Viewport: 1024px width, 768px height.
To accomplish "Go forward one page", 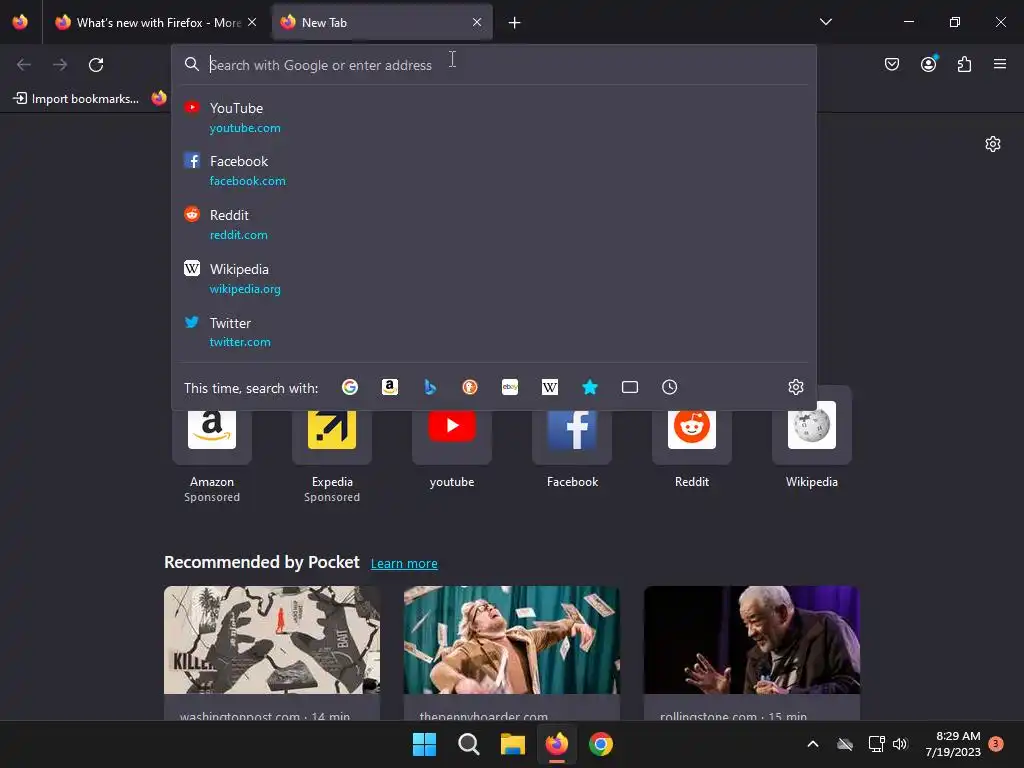I will pos(60,65).
